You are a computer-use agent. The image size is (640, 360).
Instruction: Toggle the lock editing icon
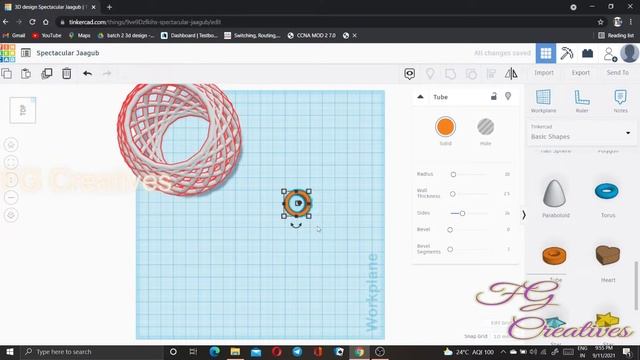tap(493, 96)
